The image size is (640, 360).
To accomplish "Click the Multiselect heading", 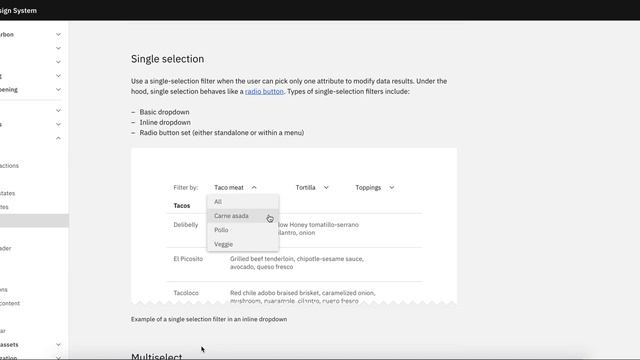I will tap(157, 356).
